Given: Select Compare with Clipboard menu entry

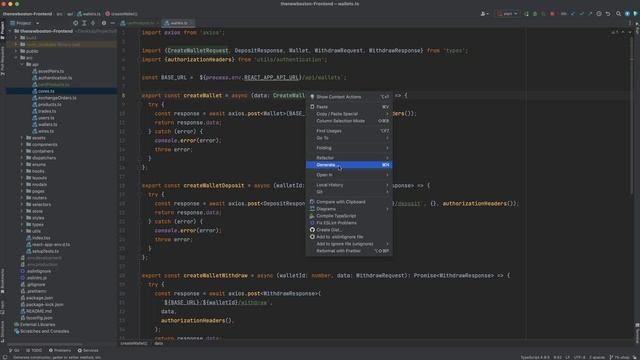Looking at the screenshot, I should pyautogui.click(x=349, y=202).
